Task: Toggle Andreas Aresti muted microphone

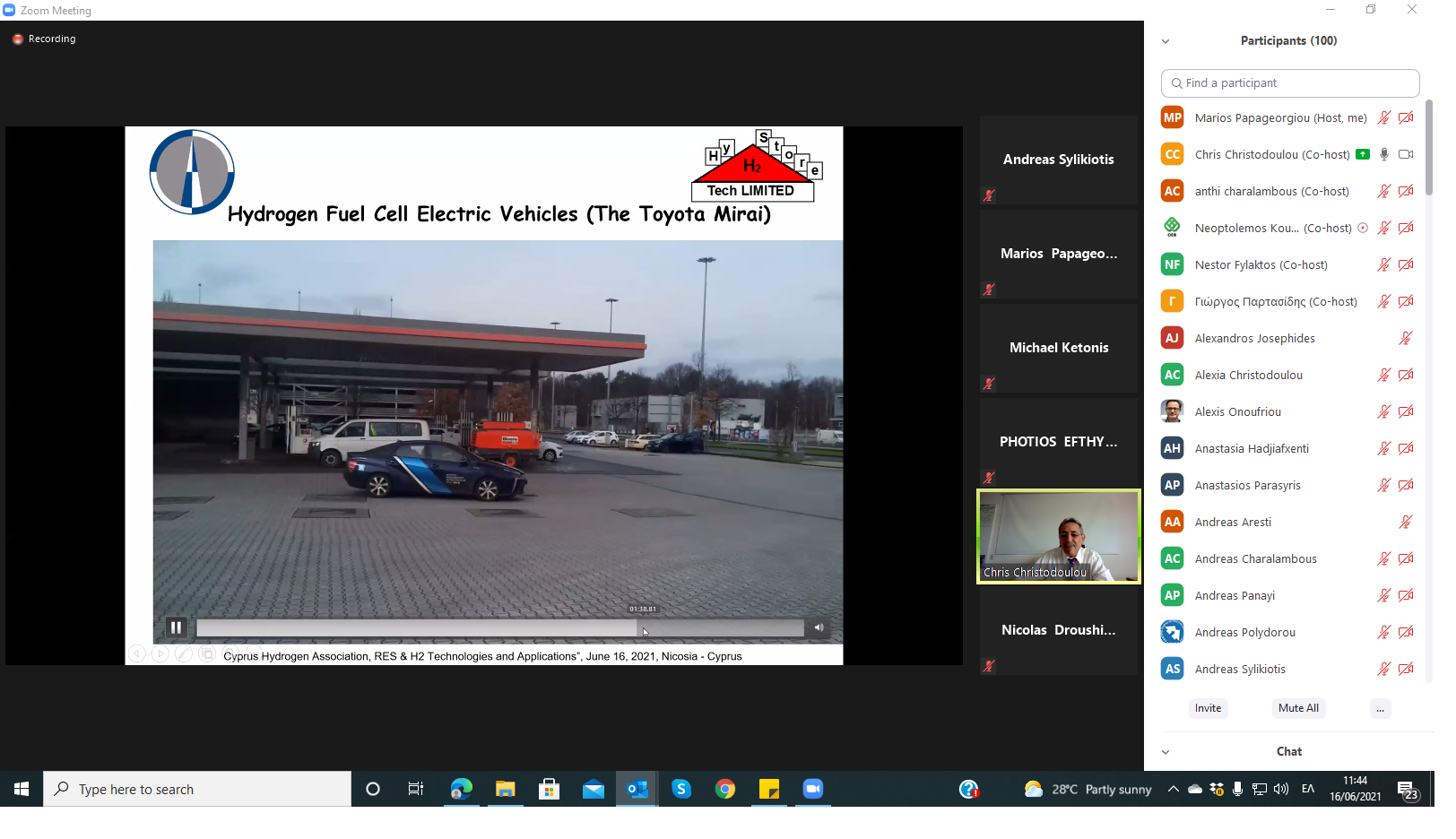Action: 1406,522
